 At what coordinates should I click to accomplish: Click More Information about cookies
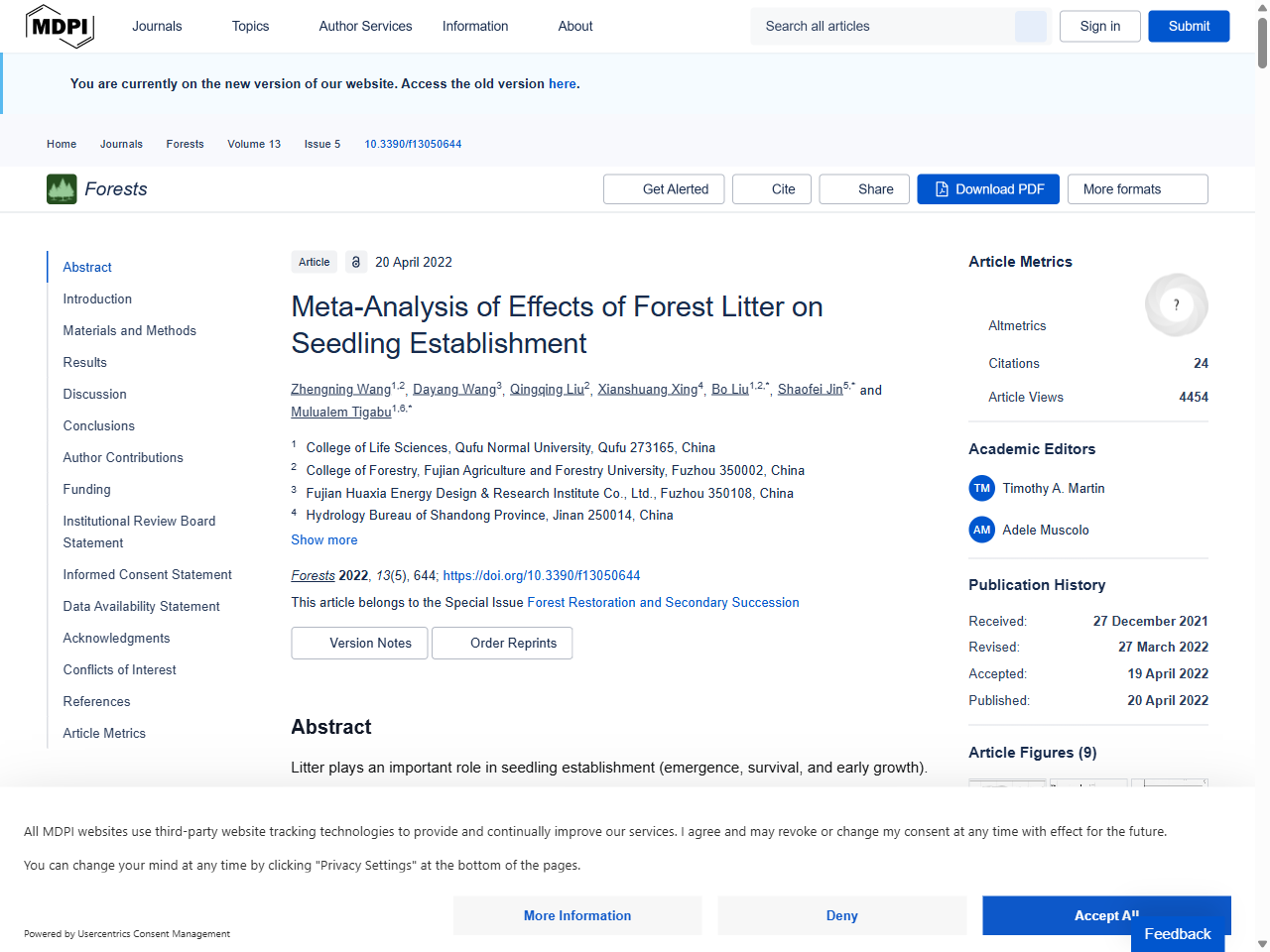pyautogui.click(x=576, y=915)
